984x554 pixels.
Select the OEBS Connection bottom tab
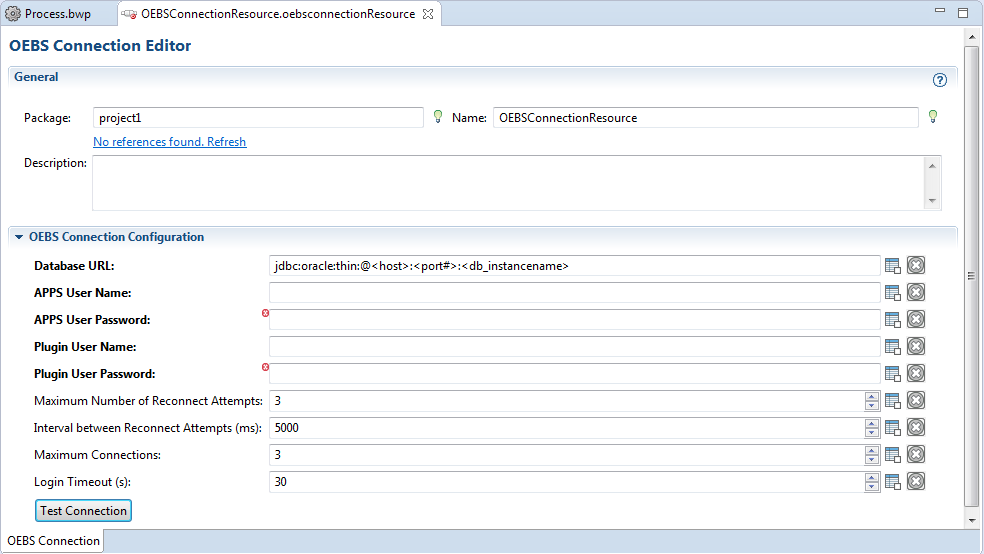[x=53, y=541]
